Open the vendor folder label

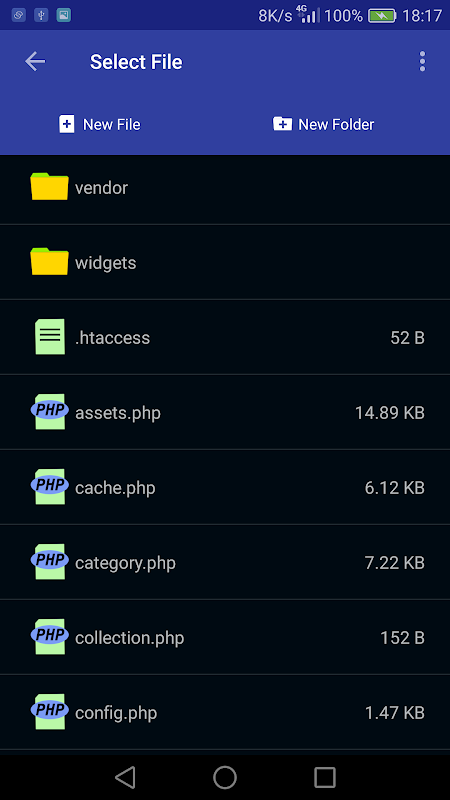pyautogui.click(x=101, y=188)
